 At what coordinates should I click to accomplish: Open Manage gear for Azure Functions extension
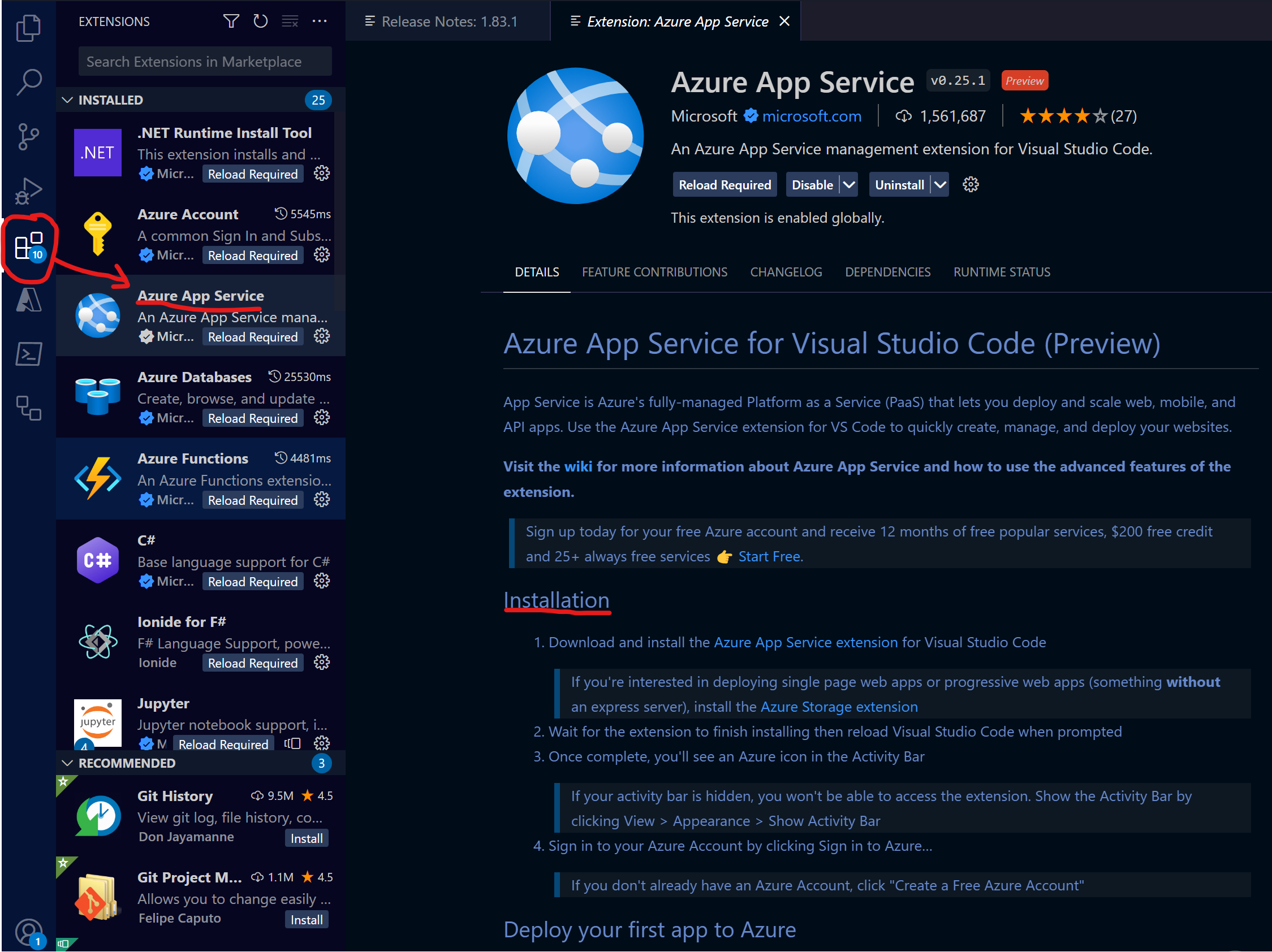[321, 500]
